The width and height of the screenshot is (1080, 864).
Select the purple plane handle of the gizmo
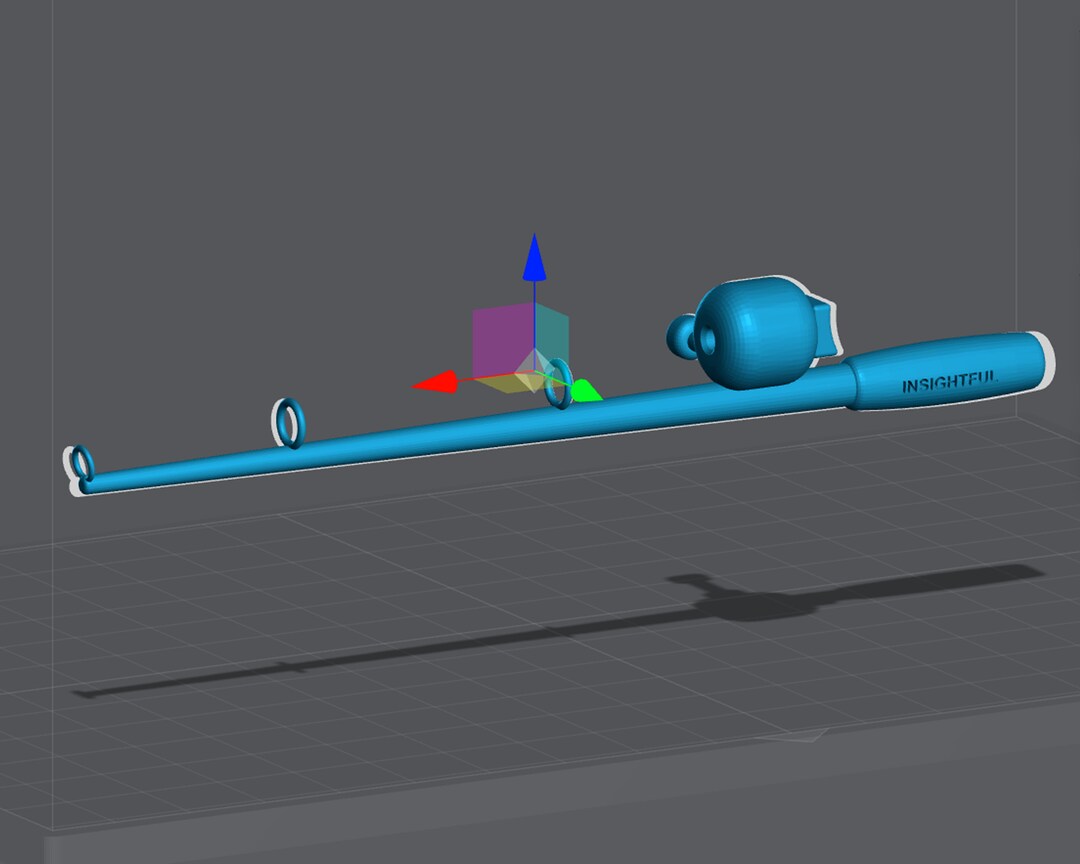[x=503, y=341]
